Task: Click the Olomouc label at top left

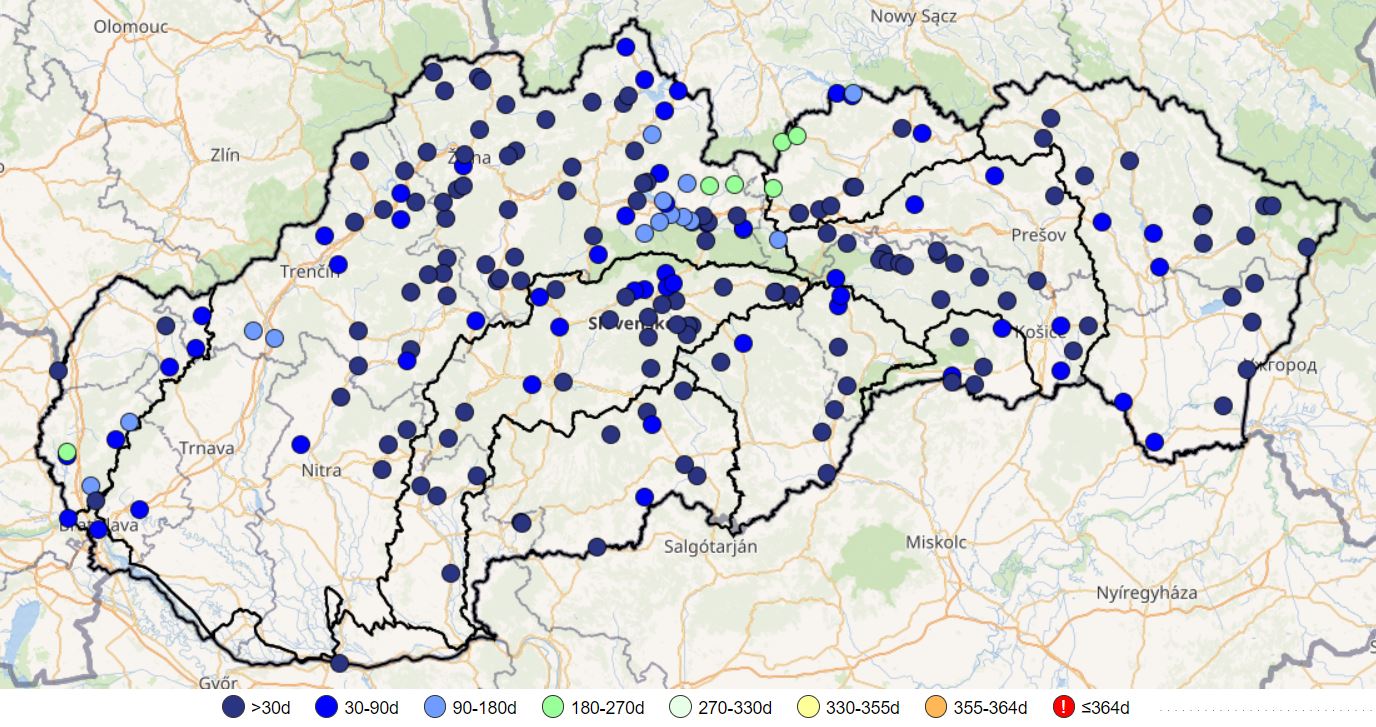Action: (x=131, y=26)
